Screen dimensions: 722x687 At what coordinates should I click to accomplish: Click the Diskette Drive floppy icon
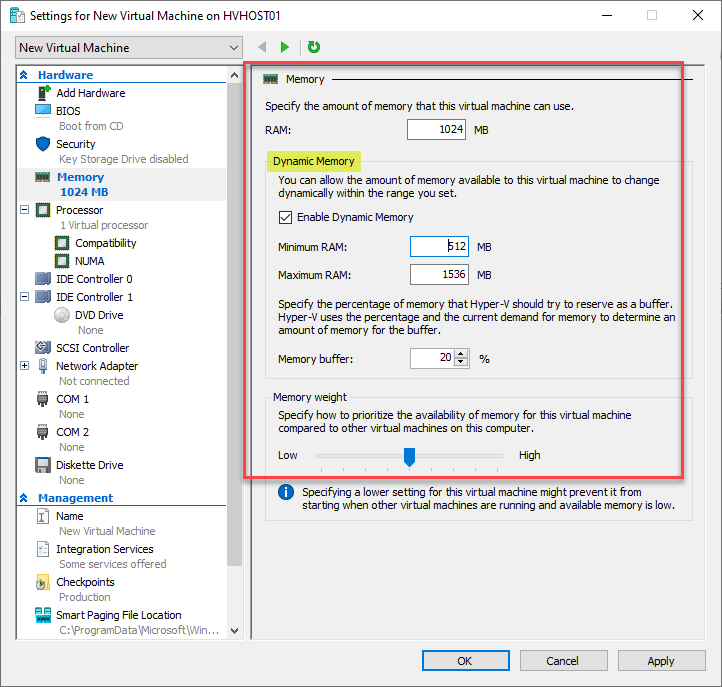43,465
